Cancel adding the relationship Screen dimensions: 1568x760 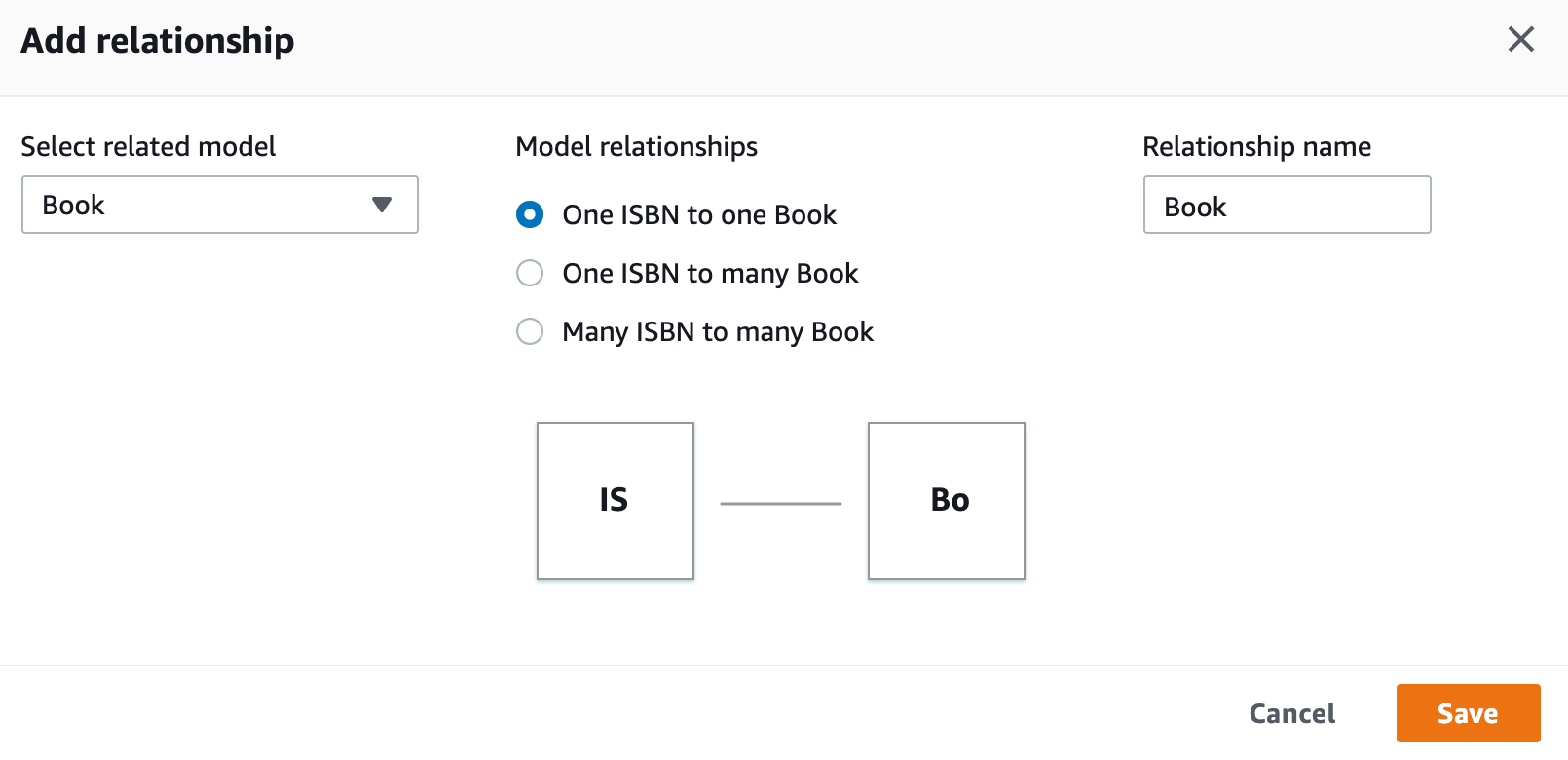coord(1292,713)
